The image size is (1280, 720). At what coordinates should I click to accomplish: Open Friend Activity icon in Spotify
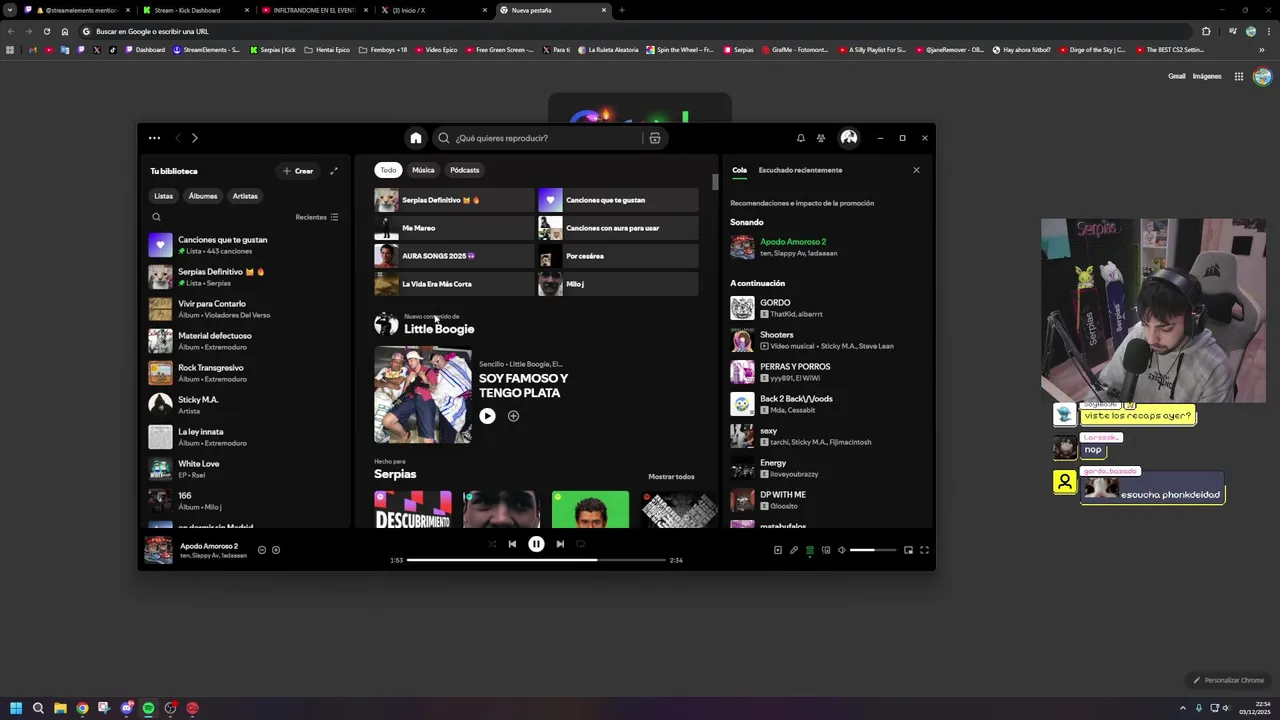pyautogui.click(x=821, y=138)
